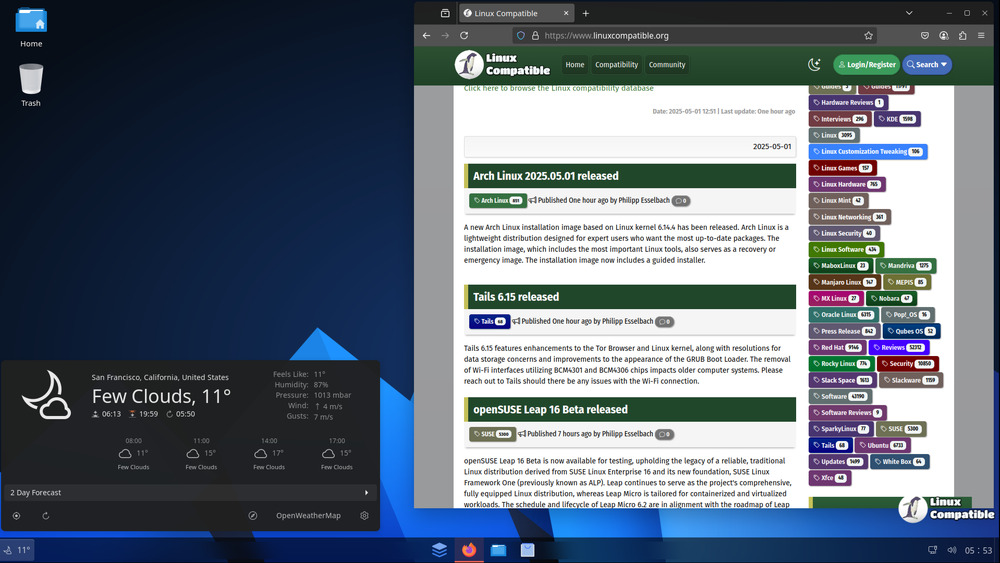The width and height of the screenshot is (1000, 563).
Task: Open the volume control in the system tray
Action: 950,550
